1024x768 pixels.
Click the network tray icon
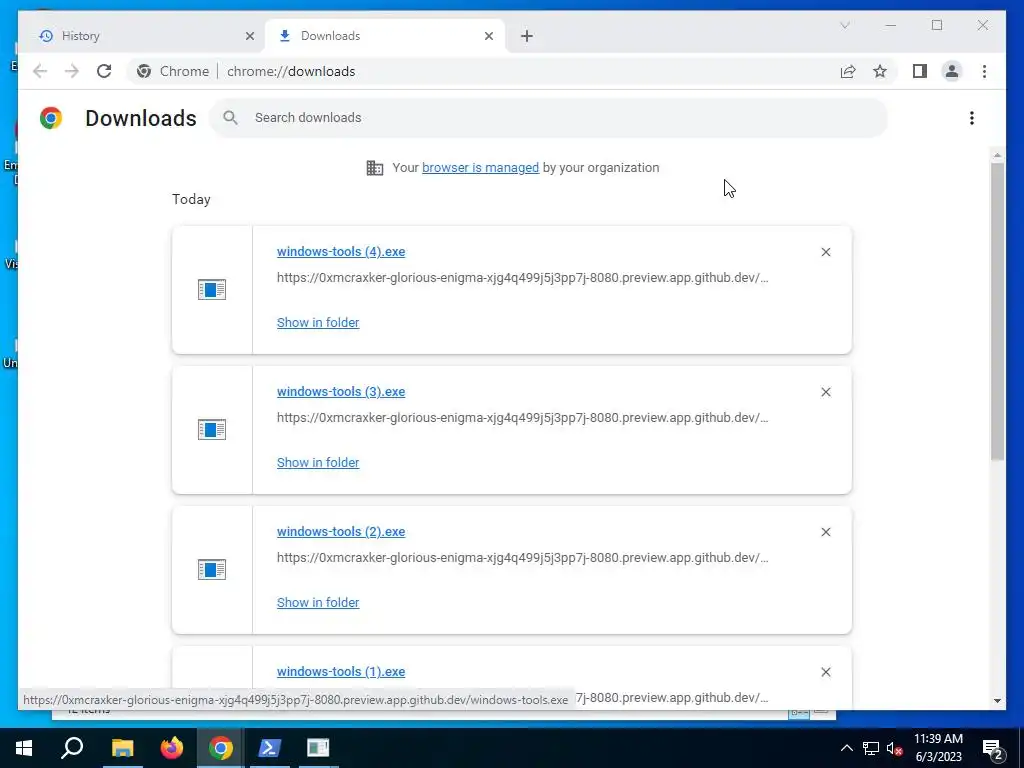coord(871,748)
